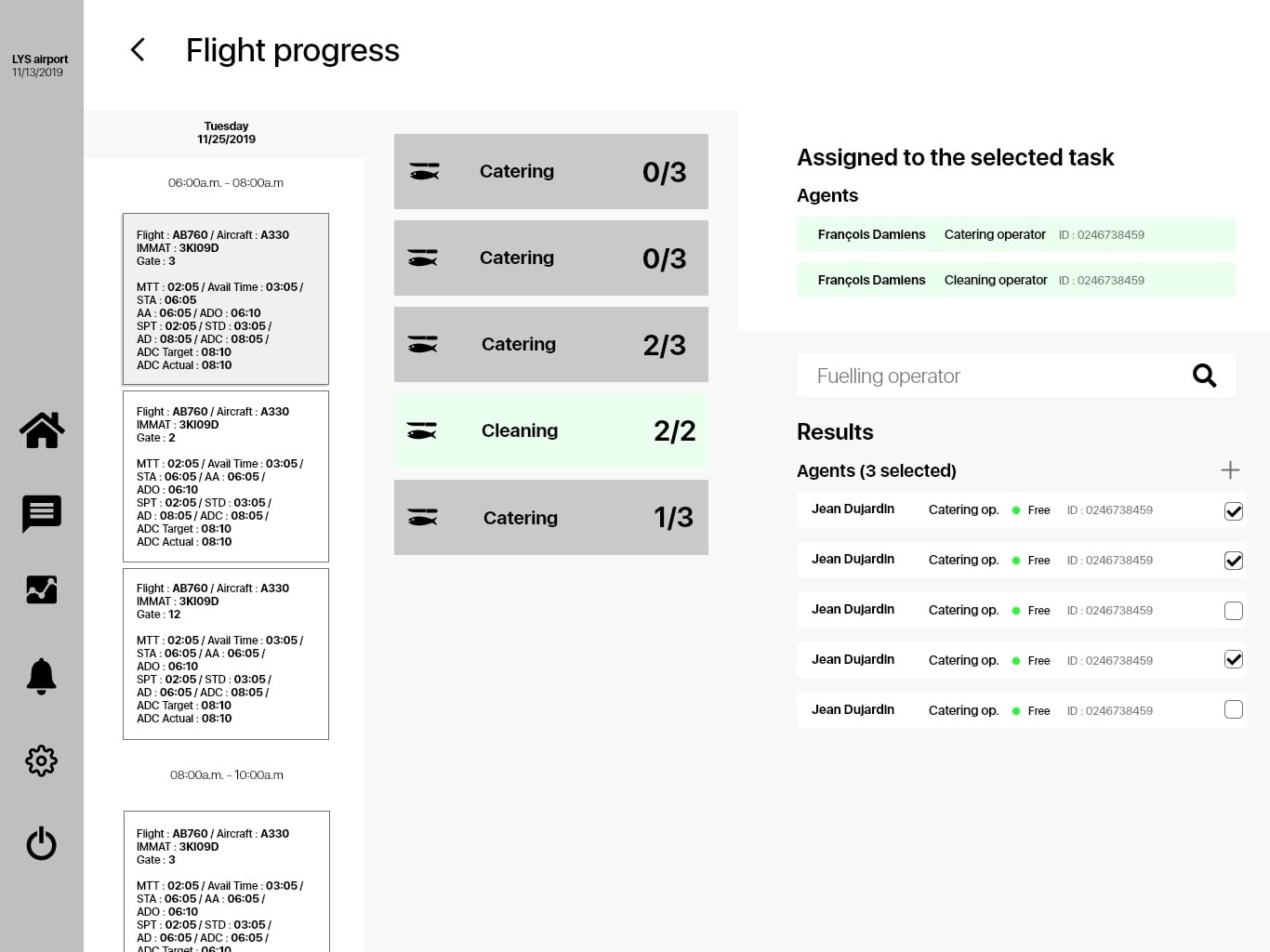Open the settings gear icon

(x=42, y=761)
